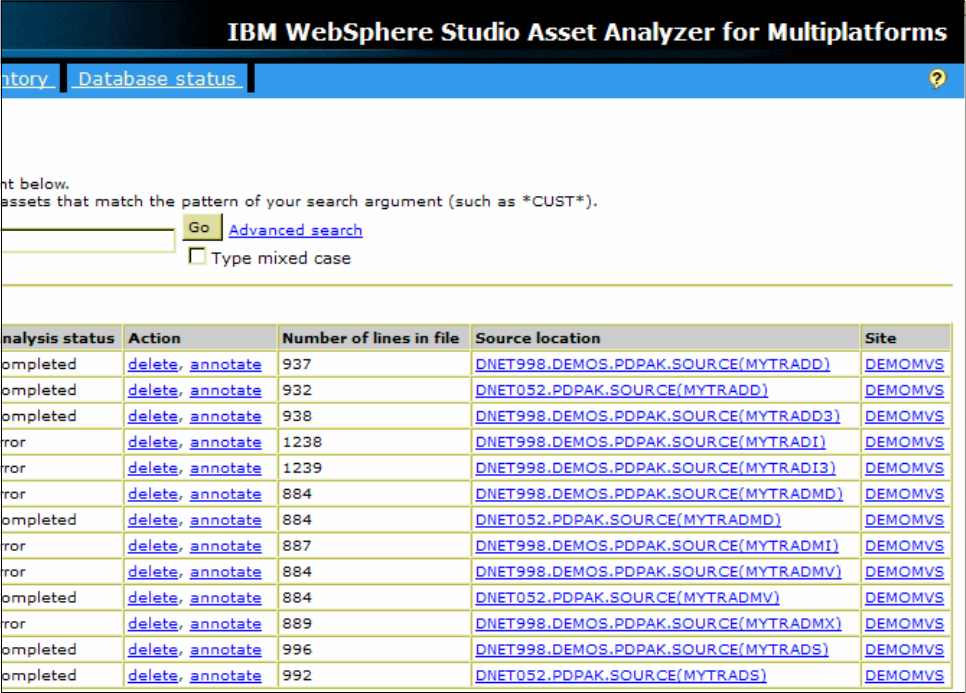Open DNET052.PDPAK.SOURCE(MYTRADMD) source link
This screenshot has width=966, height=693.
[628, 520]
